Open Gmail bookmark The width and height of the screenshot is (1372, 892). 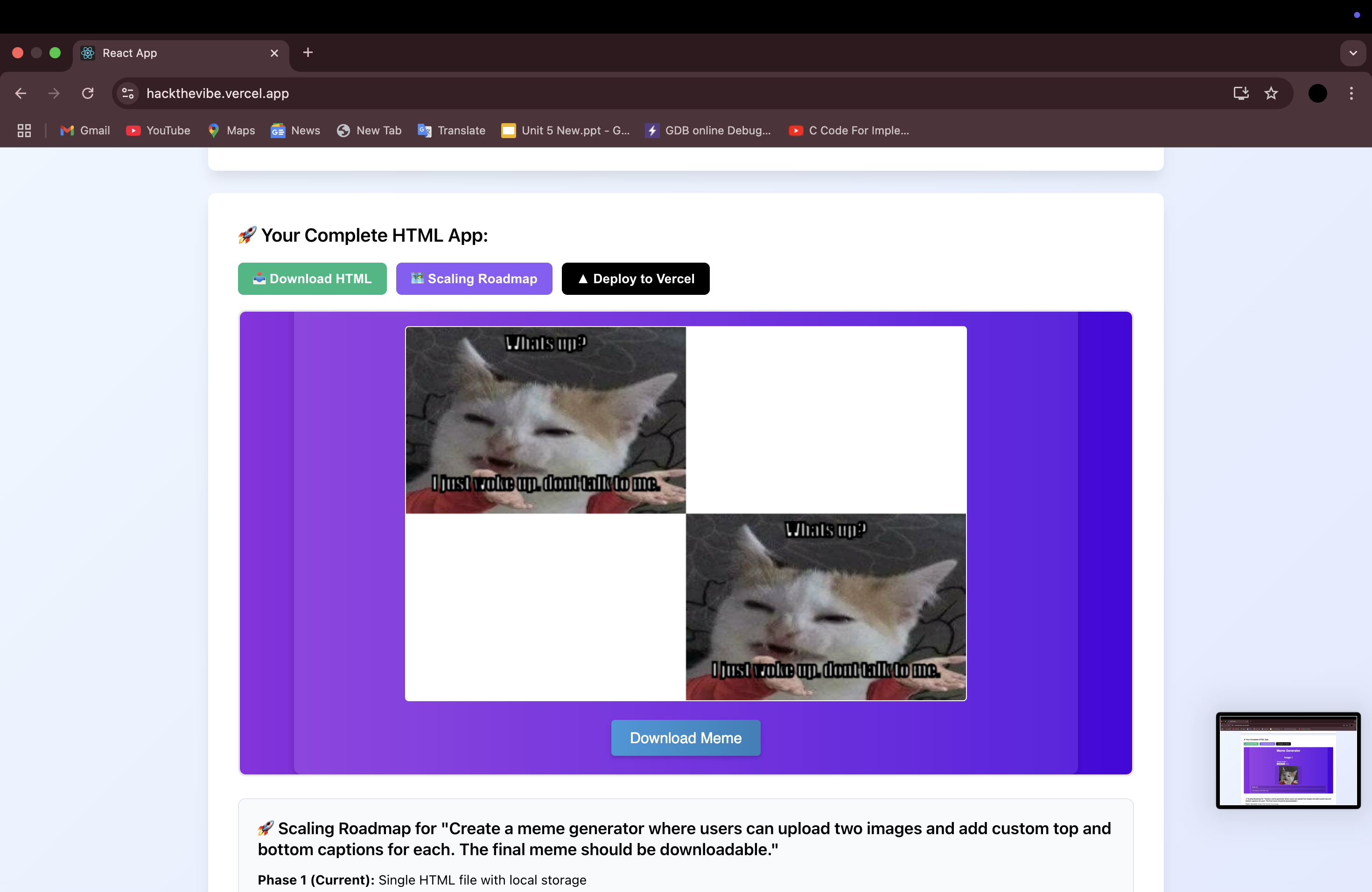tap(85, 131)
